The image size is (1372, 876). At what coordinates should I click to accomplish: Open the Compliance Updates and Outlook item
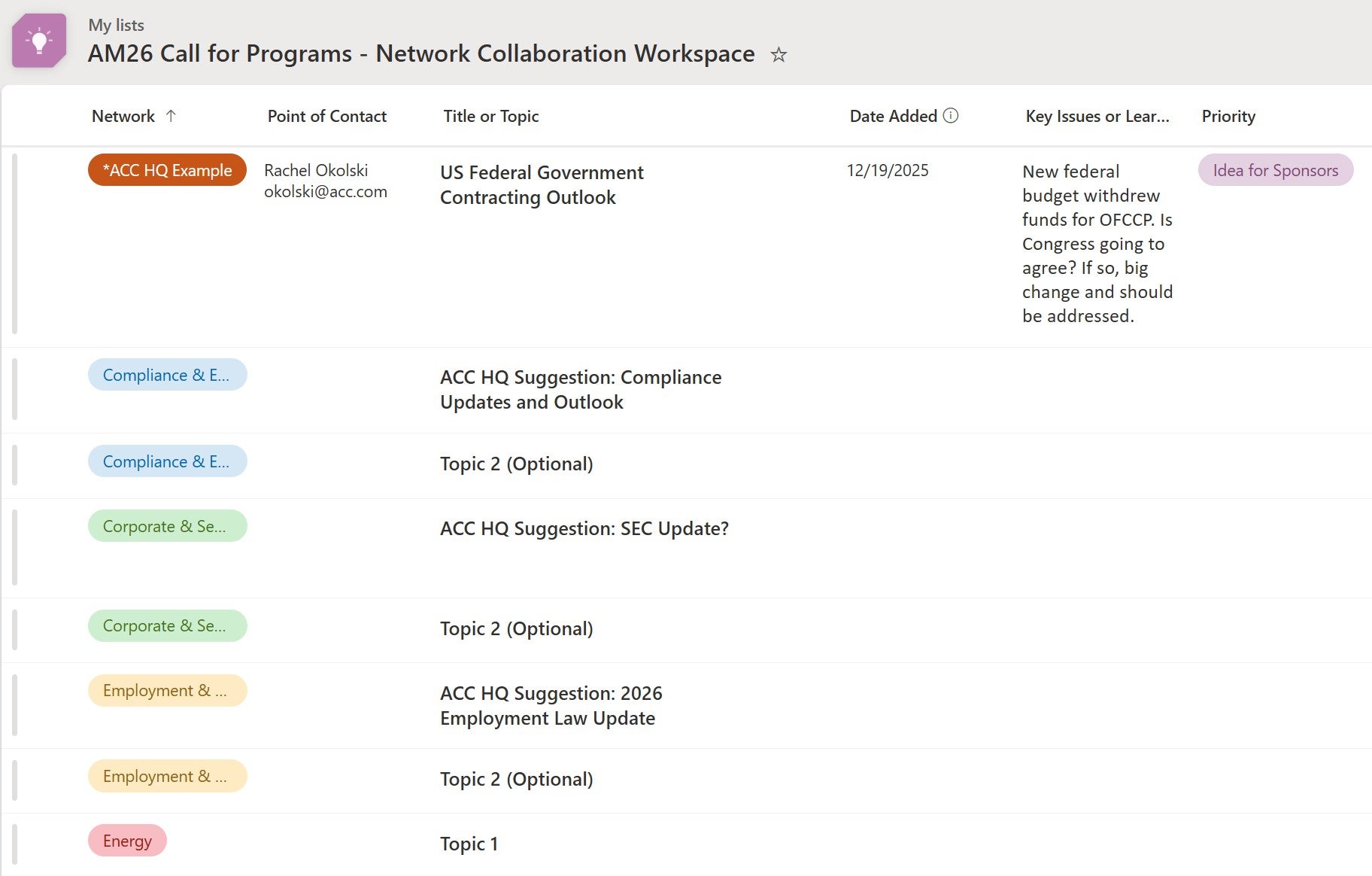pyautogui.click(x=580, y=389)
